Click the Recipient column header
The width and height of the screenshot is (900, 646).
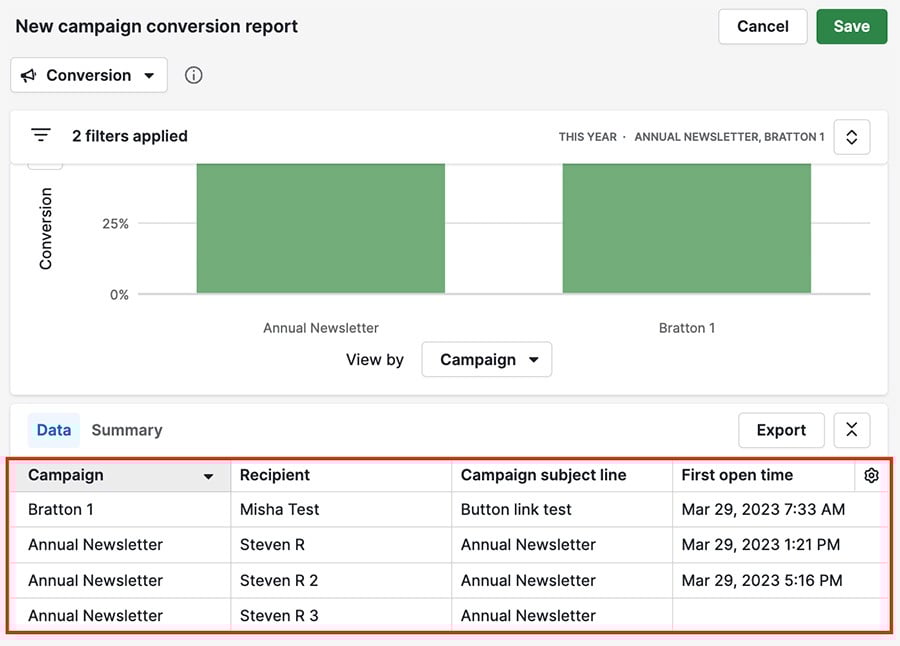point(276,475)
